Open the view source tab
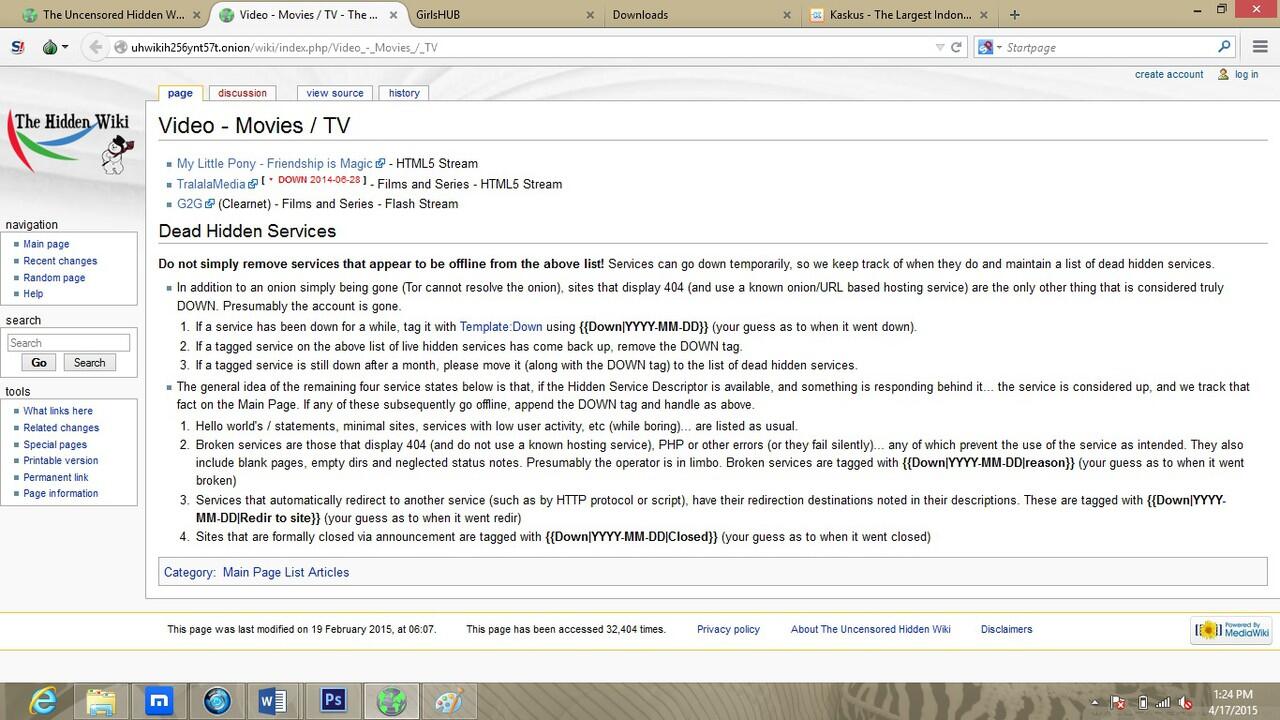 [335, 93]
